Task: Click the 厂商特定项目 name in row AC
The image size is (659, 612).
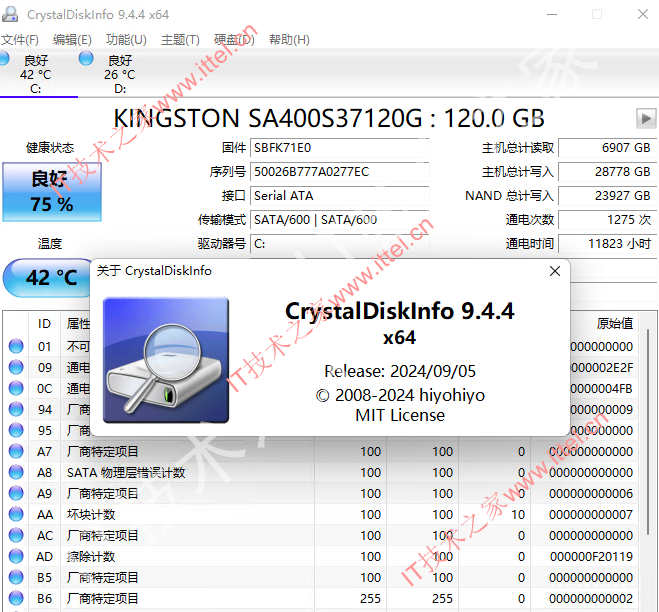Action: point(103,536)
